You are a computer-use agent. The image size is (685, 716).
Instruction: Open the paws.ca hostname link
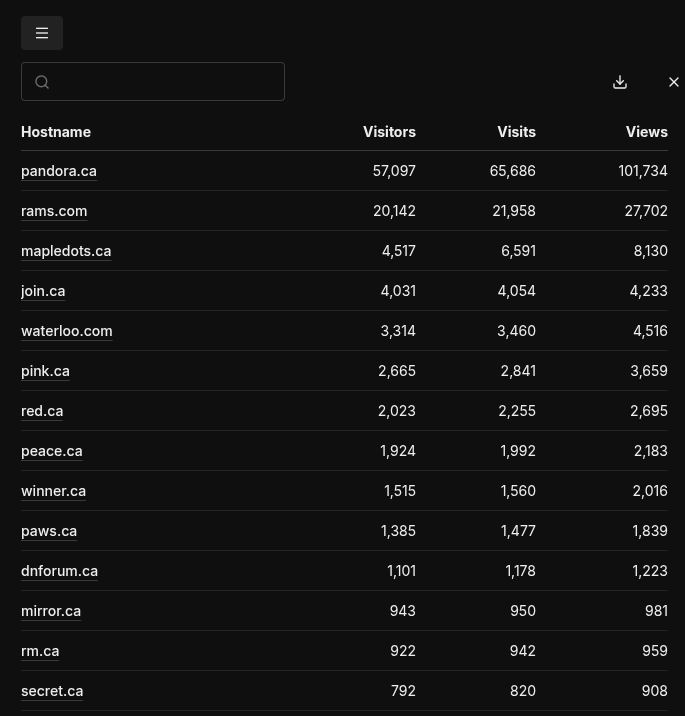pyautogui.click(x=49, y=531)
